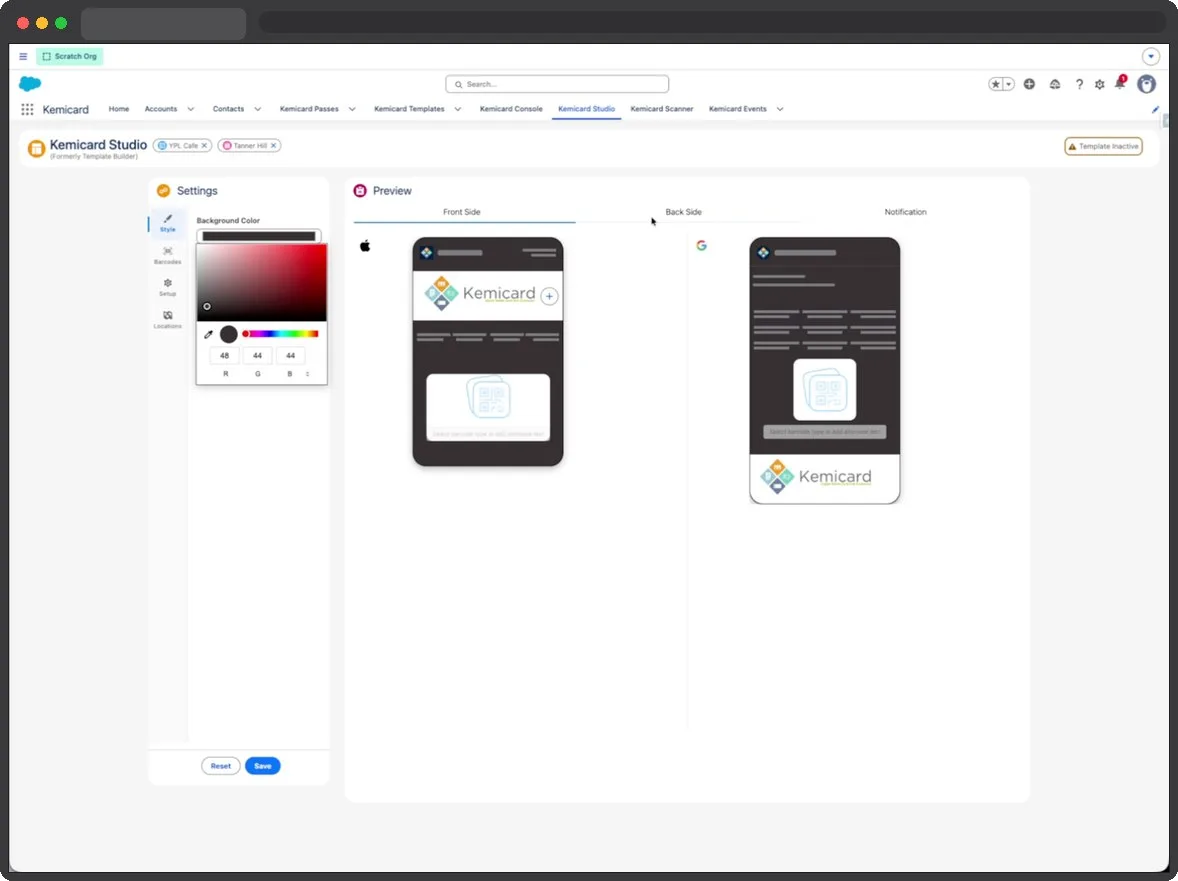Click the Google platform icon
The image size is (1178, 881).
pos(701,246)
